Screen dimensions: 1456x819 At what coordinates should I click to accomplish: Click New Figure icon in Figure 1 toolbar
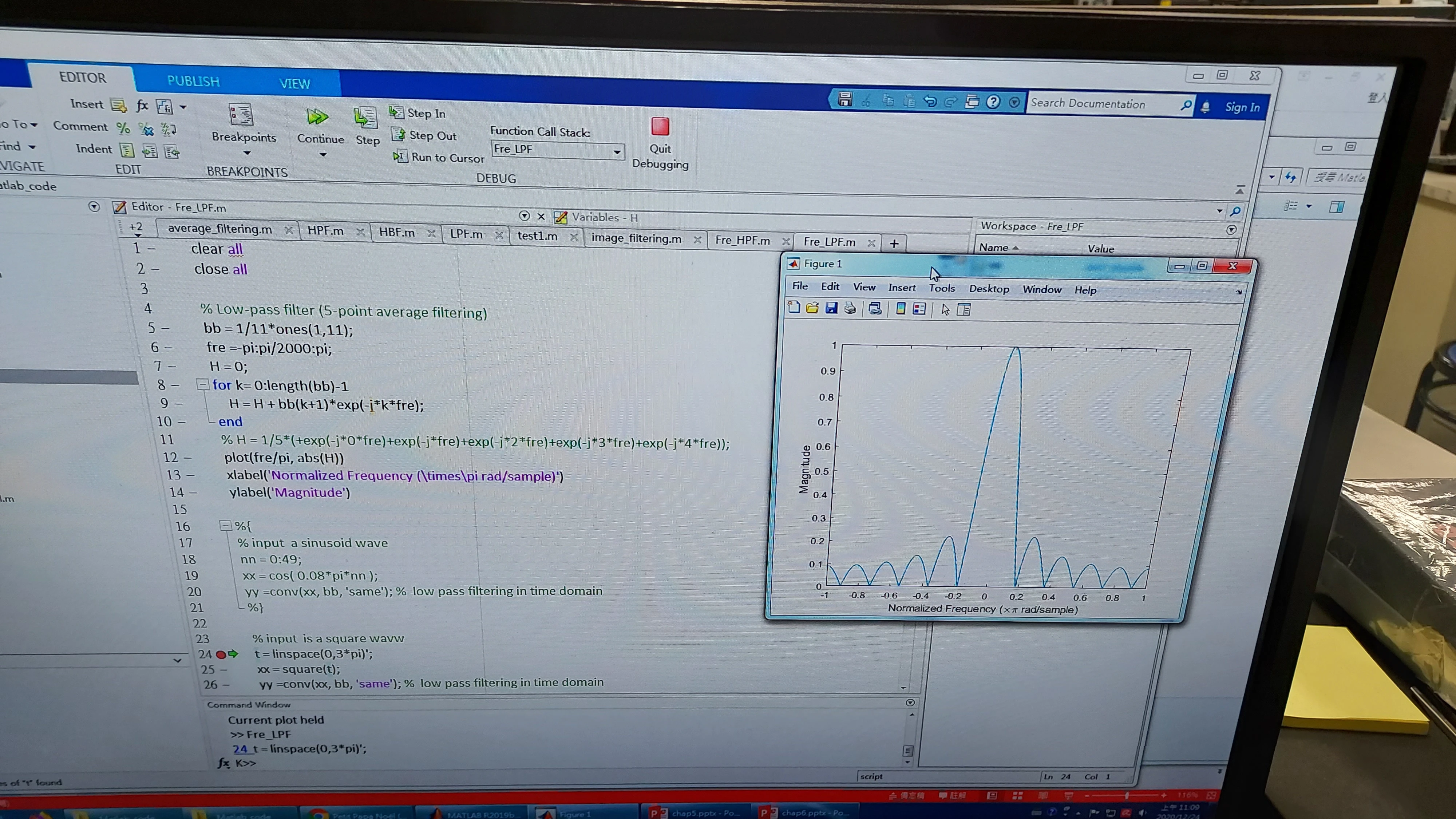tap(794, 308)
